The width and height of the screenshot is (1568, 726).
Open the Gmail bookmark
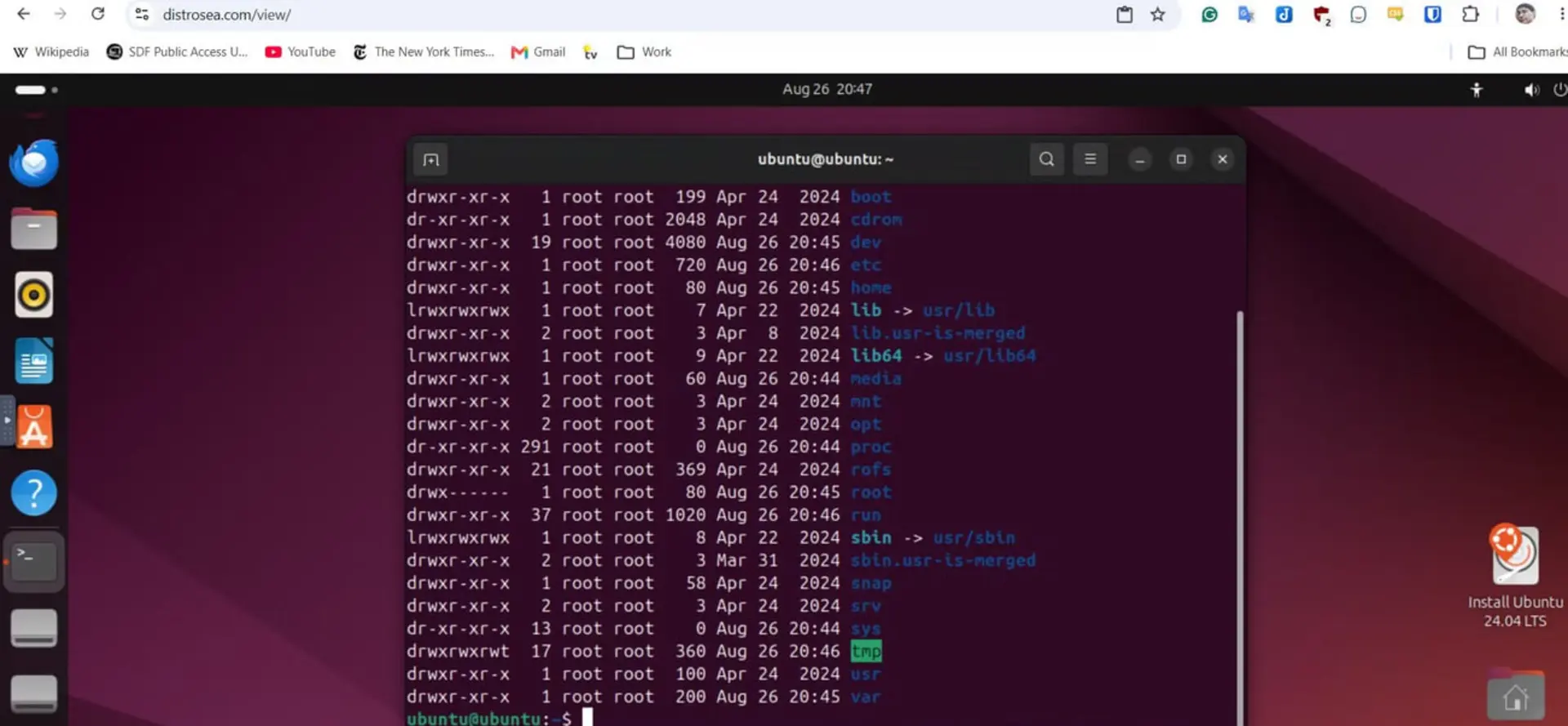tap(538, 51)
